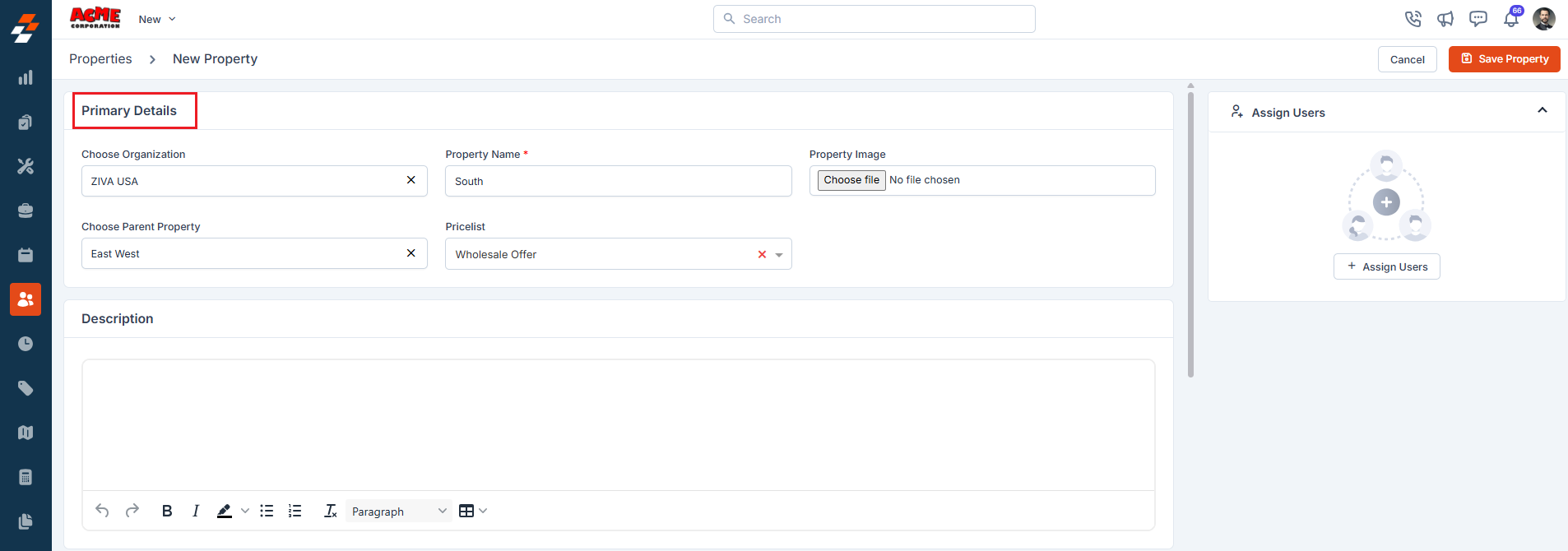This screenshot has height=551, width=1568.
Task: Click the Choose file button
Action: [x=851, y=180]
